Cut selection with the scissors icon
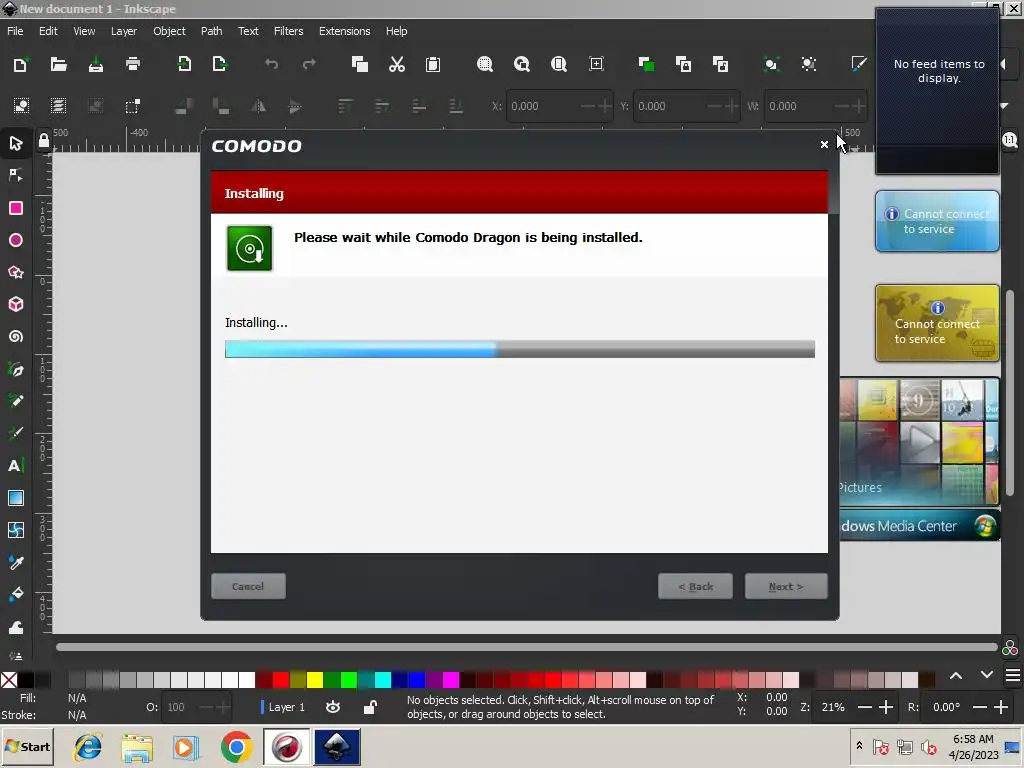The image size is (1024, 768). [396, 64]
